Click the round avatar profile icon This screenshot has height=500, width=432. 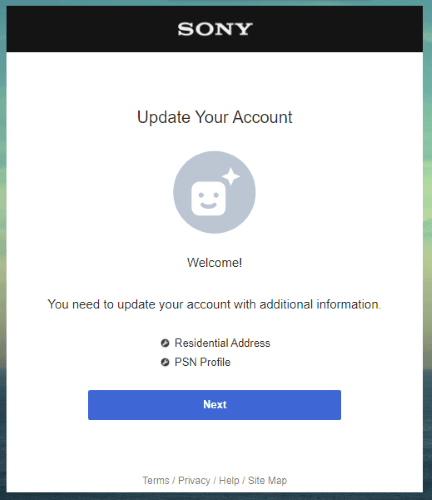[x=214, y=192]
